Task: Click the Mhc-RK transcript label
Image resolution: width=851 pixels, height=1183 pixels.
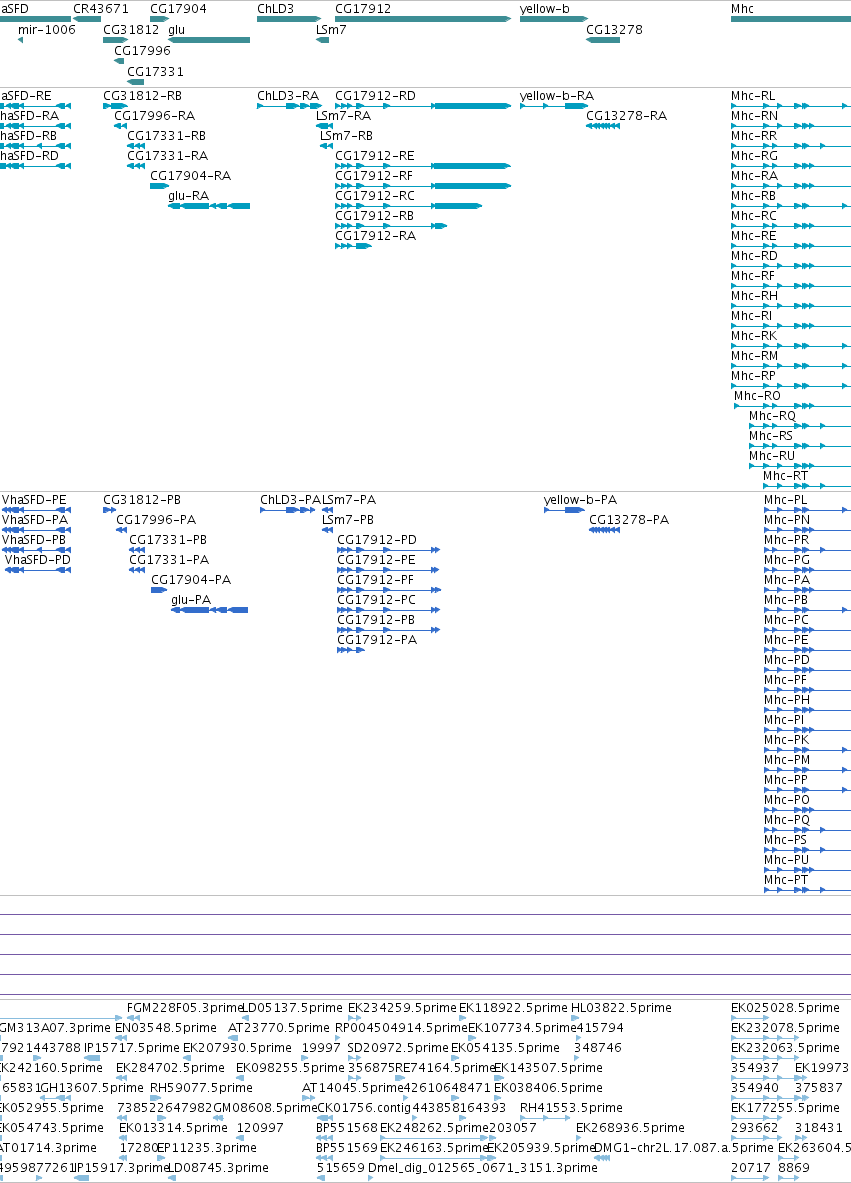Action: point(754,336)
